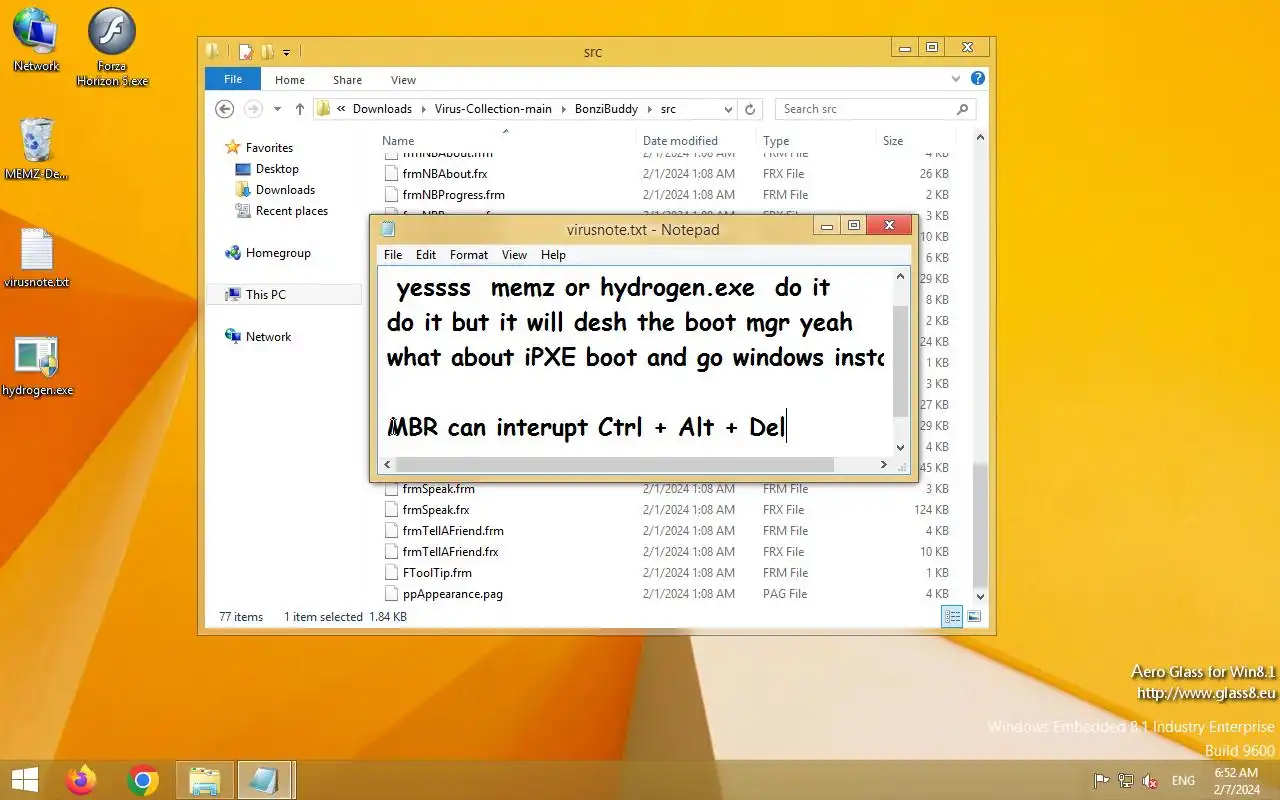Open Notepad File menu
The width and height of the screenshot is (1280, 800).
tap(393, 255)
